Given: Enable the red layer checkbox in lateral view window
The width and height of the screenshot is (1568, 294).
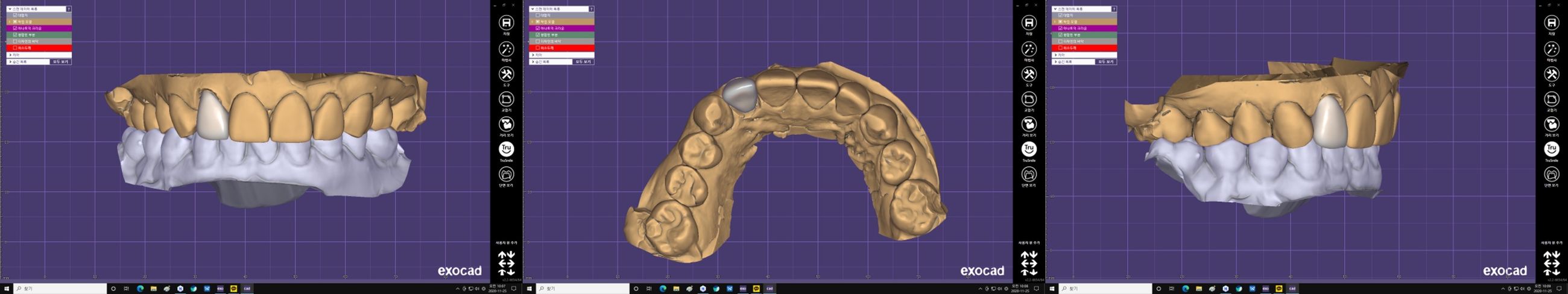Looking at the screenshot, I should [x=1060, y=48].
